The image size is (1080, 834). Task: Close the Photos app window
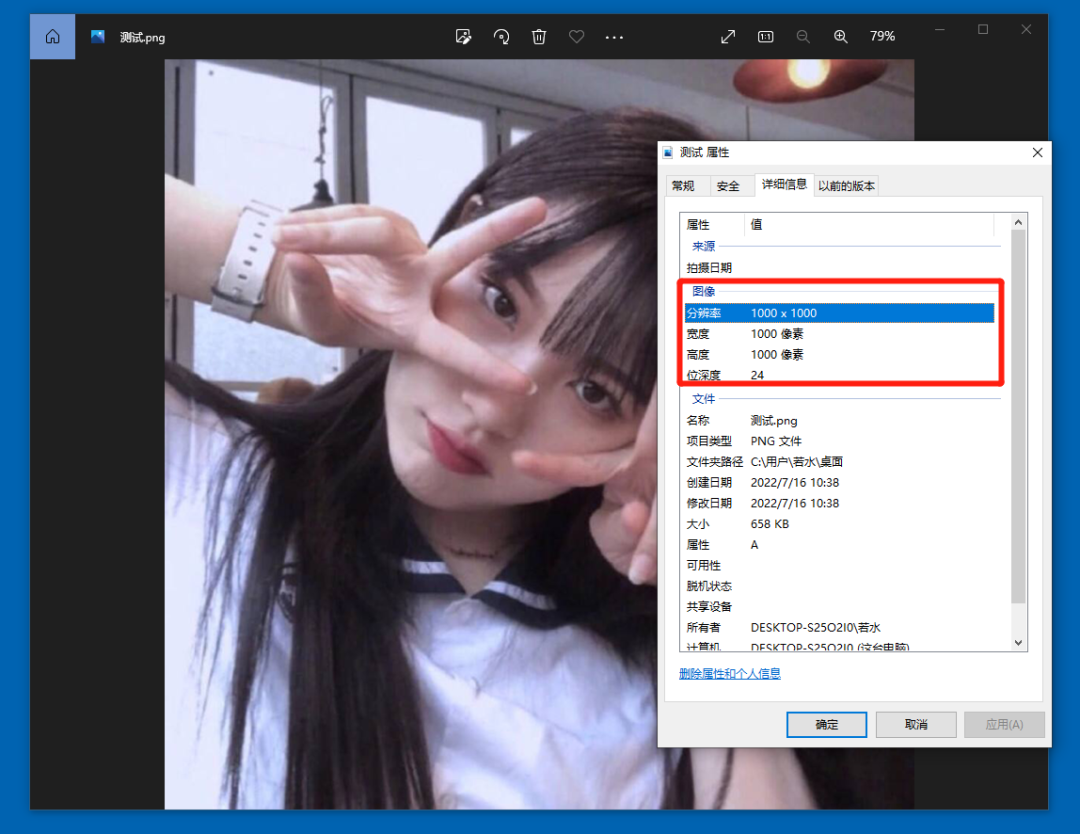pos(1026,30)
